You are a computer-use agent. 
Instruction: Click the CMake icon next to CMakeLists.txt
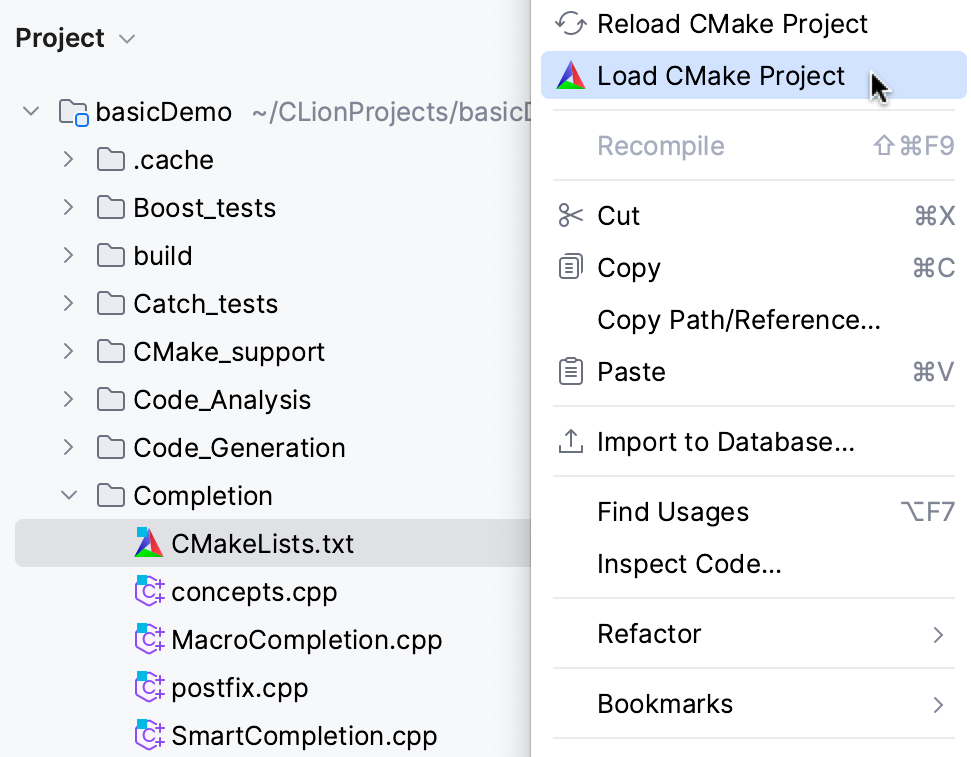[x=148, y=543]
